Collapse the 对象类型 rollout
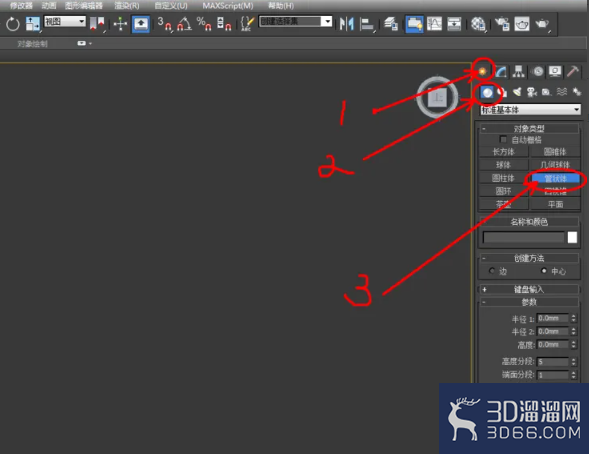 [529, 129]
